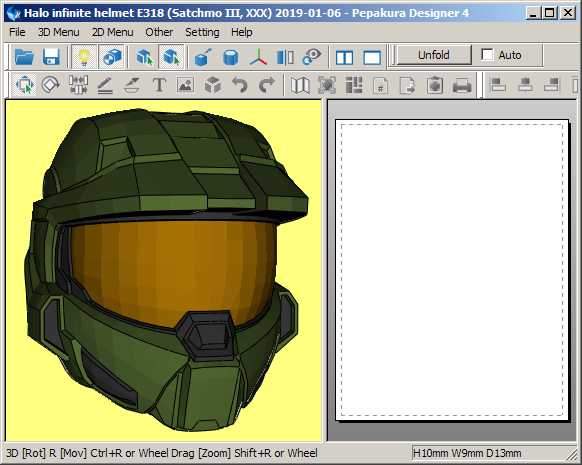Click the mirror/symmetry icon in the top toolbar
Image resolution: width=582 pixels, height=465 pixels.
[x=285, y=57]
